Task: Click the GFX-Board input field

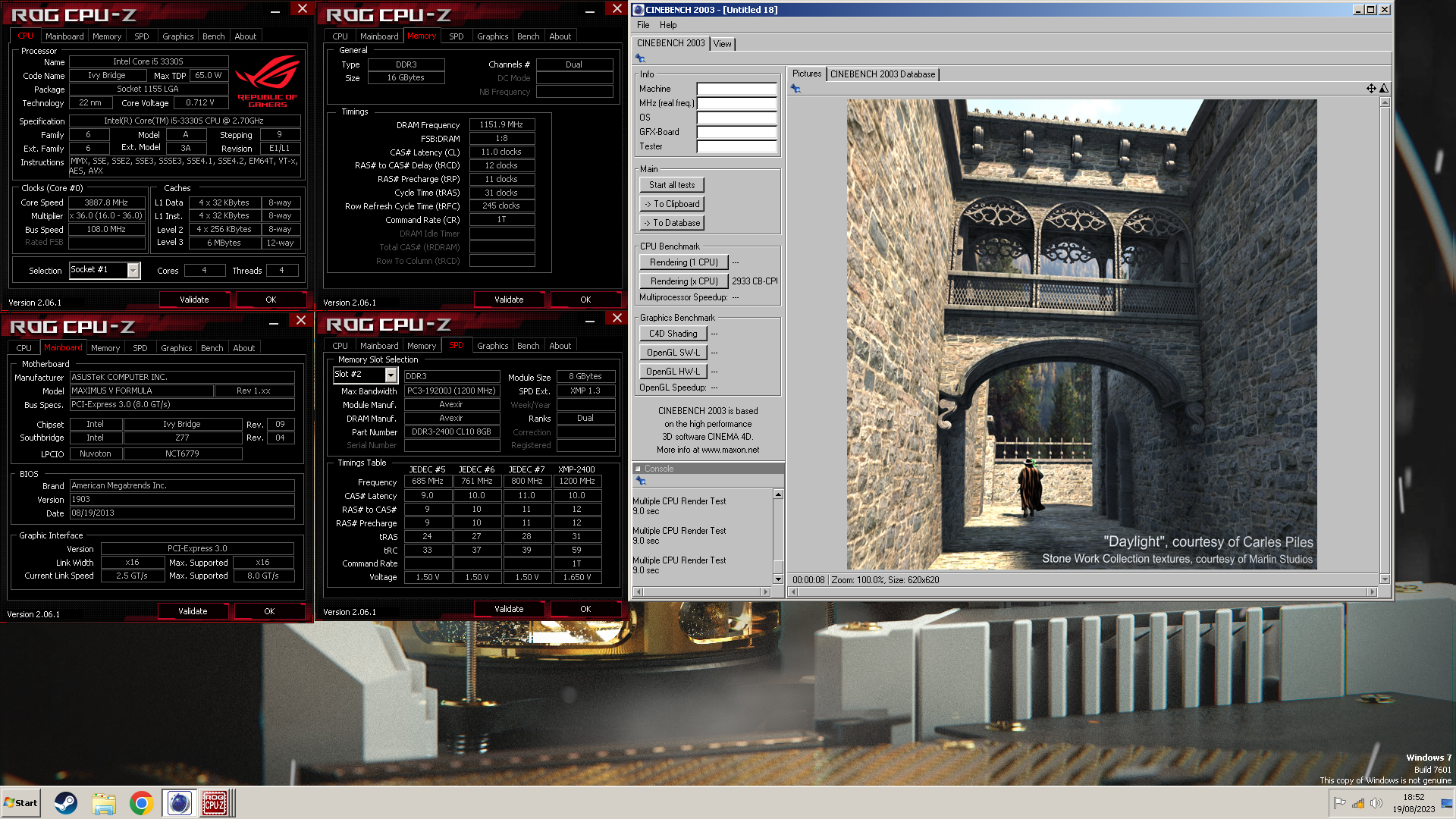Action: tap(737, 132)
